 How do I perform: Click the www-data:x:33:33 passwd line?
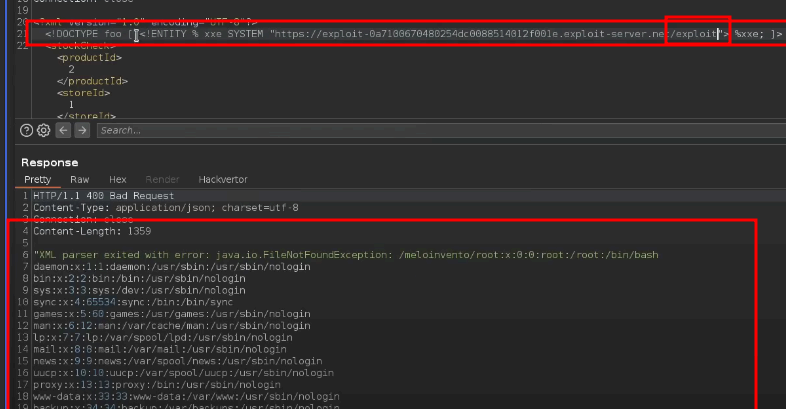click(186, 396)
